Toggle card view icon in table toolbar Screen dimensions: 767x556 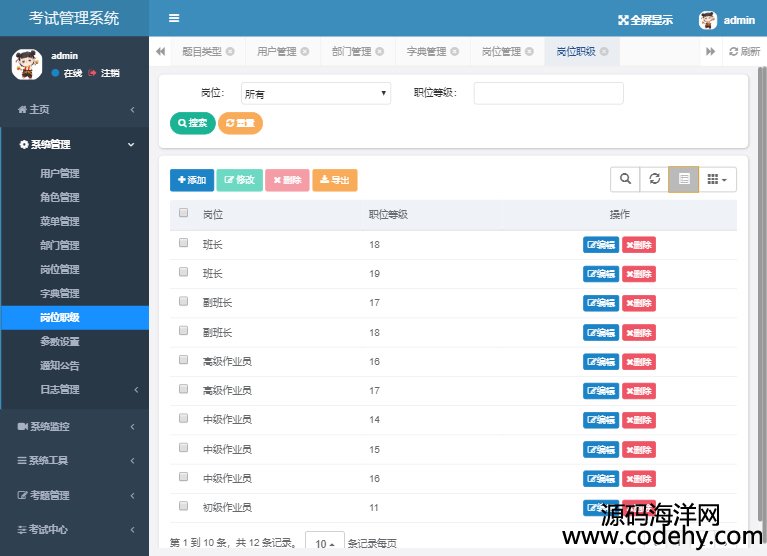684,179
